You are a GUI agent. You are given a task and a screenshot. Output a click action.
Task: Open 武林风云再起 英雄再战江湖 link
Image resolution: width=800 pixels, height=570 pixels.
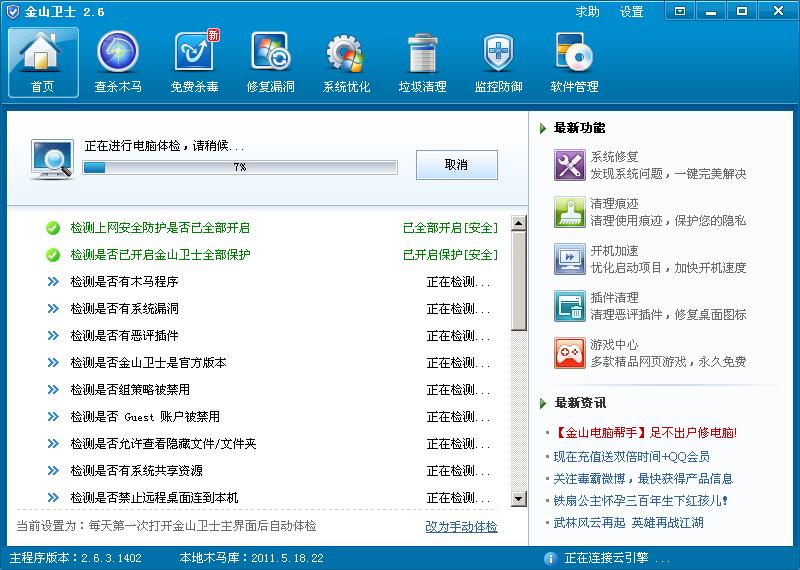click(629, 523)
